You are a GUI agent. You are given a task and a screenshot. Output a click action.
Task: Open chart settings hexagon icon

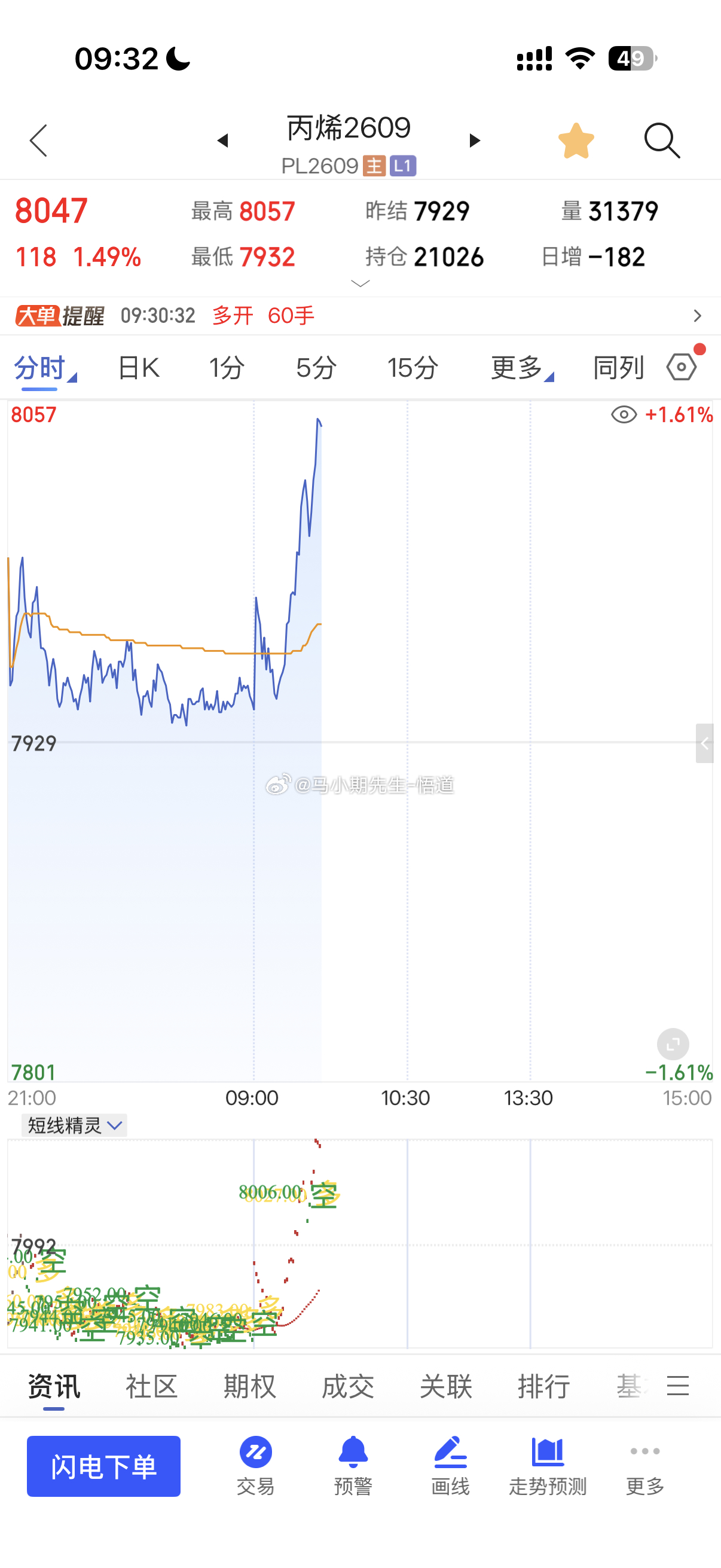tap(682, 367)
